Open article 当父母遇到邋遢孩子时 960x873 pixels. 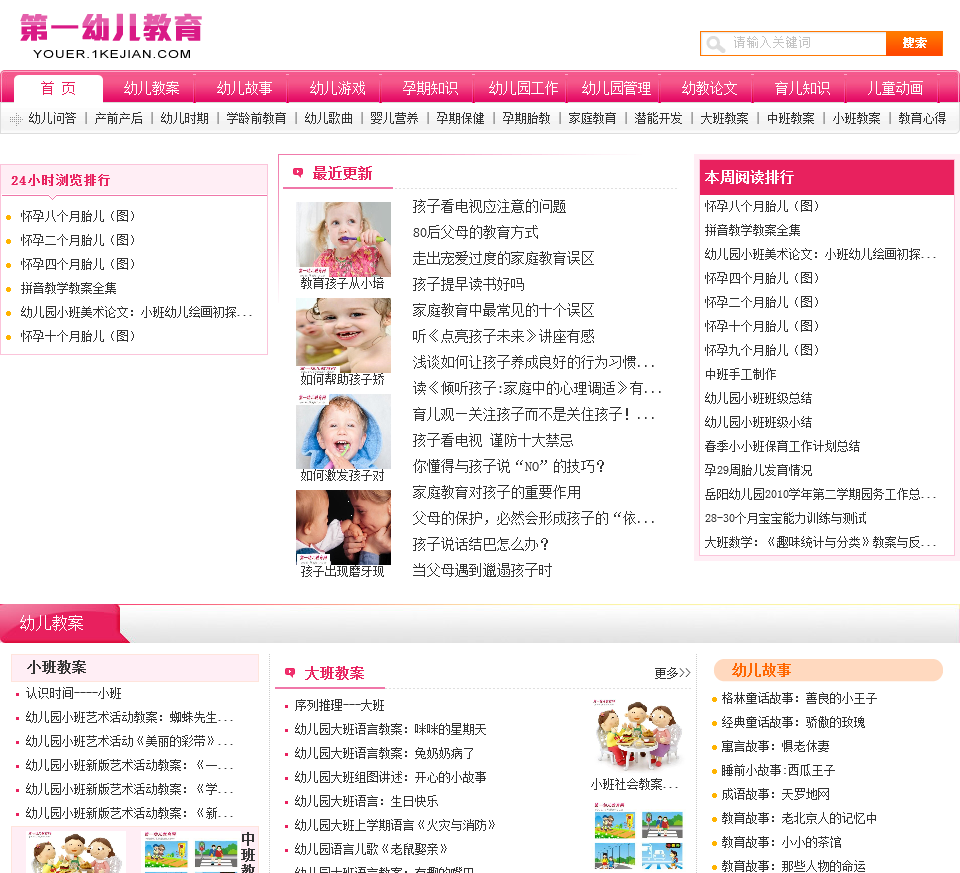click(x=482, y=570)
